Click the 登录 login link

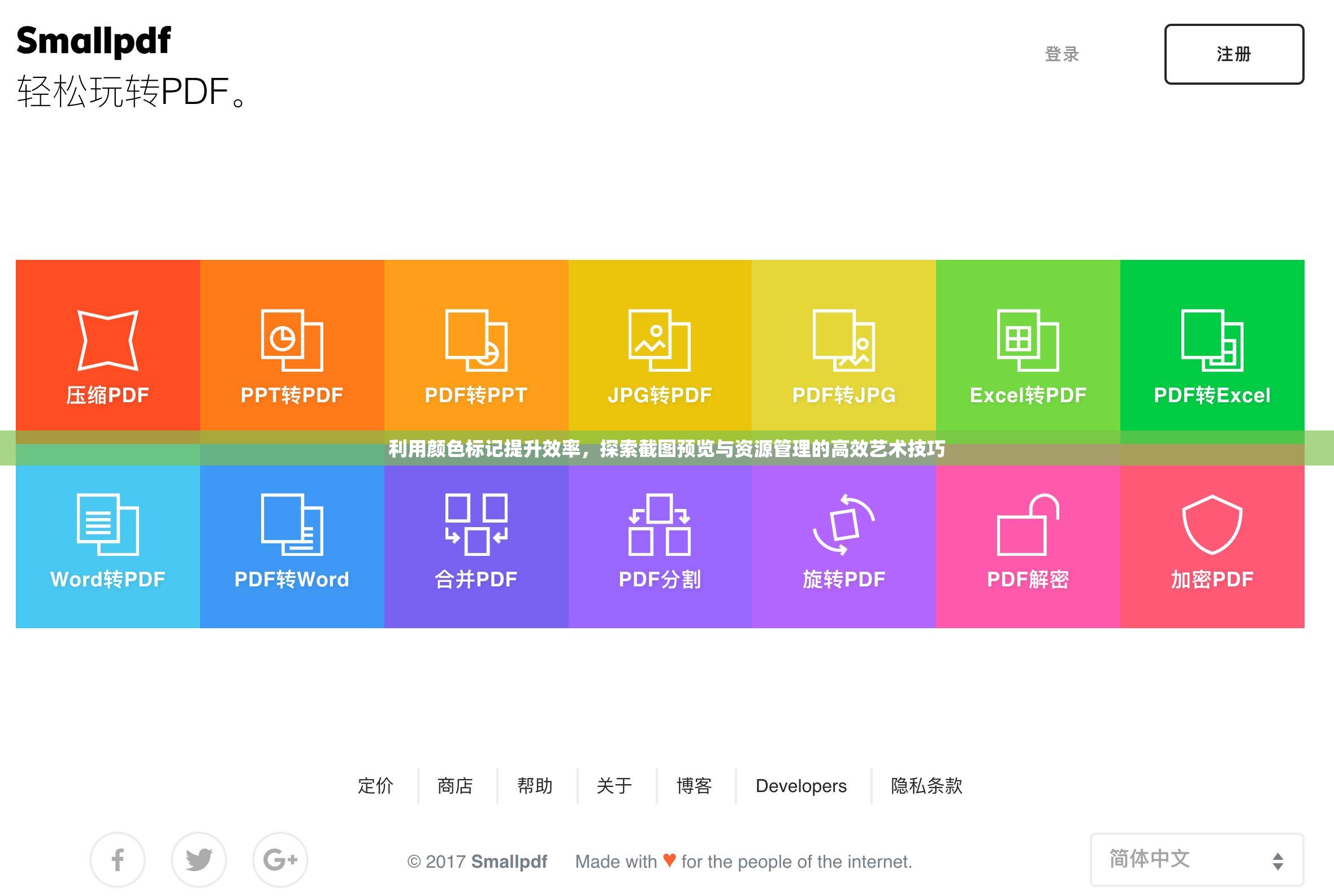pyautogui.click(x=1061, y=54)
